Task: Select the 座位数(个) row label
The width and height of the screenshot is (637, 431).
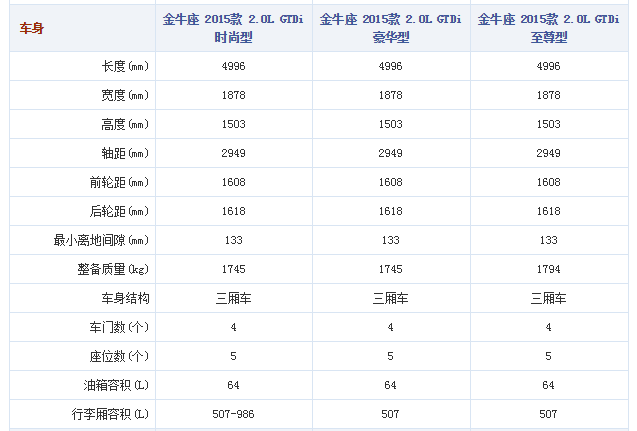Action: pos(119,357)
